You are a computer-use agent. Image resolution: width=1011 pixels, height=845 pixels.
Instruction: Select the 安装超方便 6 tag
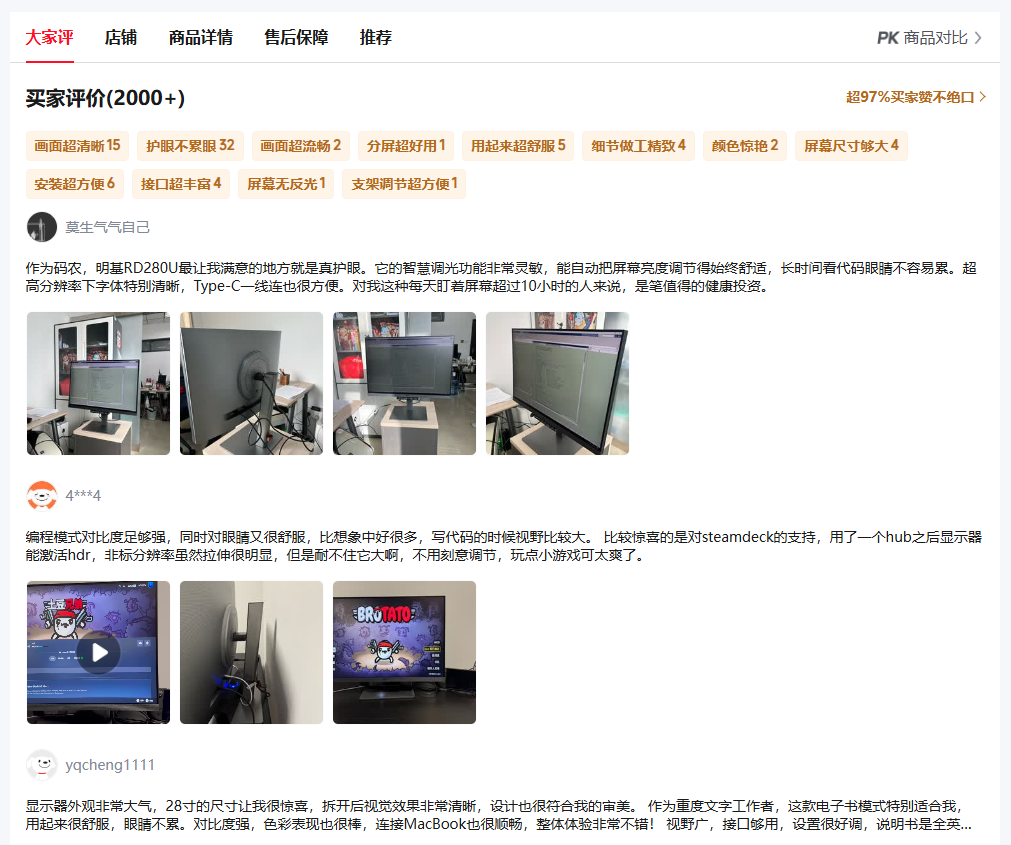click(75, 184)
